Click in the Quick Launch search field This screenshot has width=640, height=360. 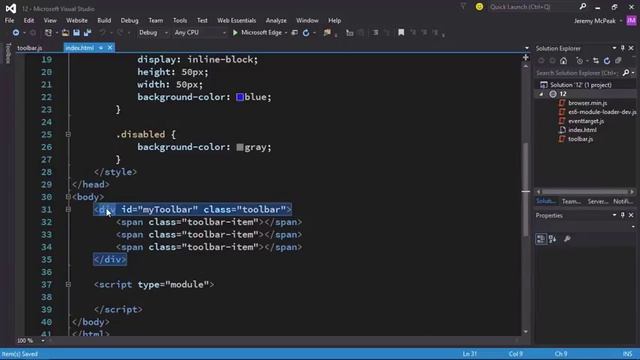point(533,7)
